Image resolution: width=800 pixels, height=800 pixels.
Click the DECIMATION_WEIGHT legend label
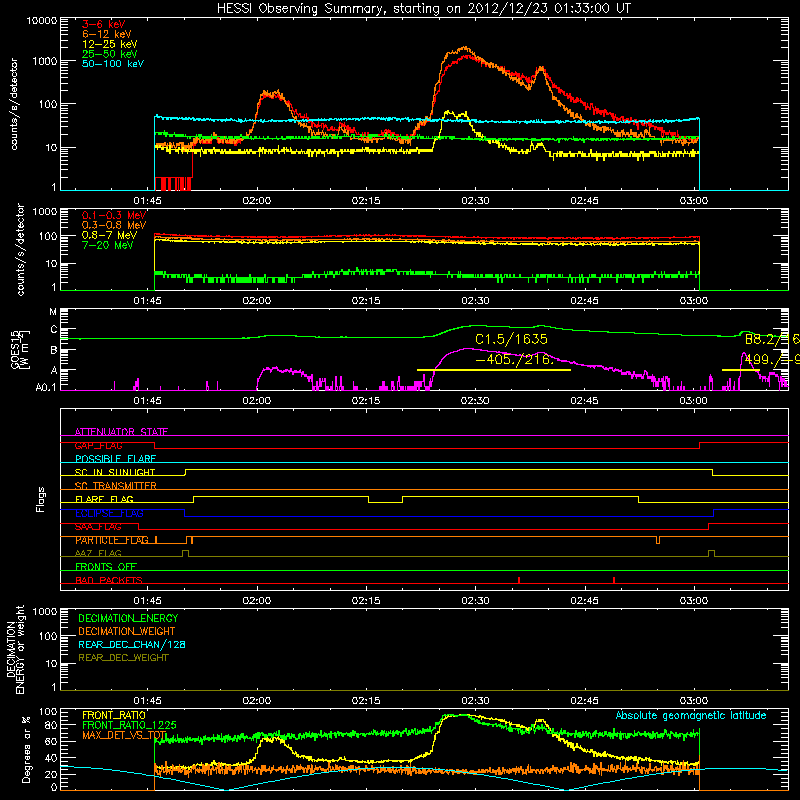coord(127,631)
